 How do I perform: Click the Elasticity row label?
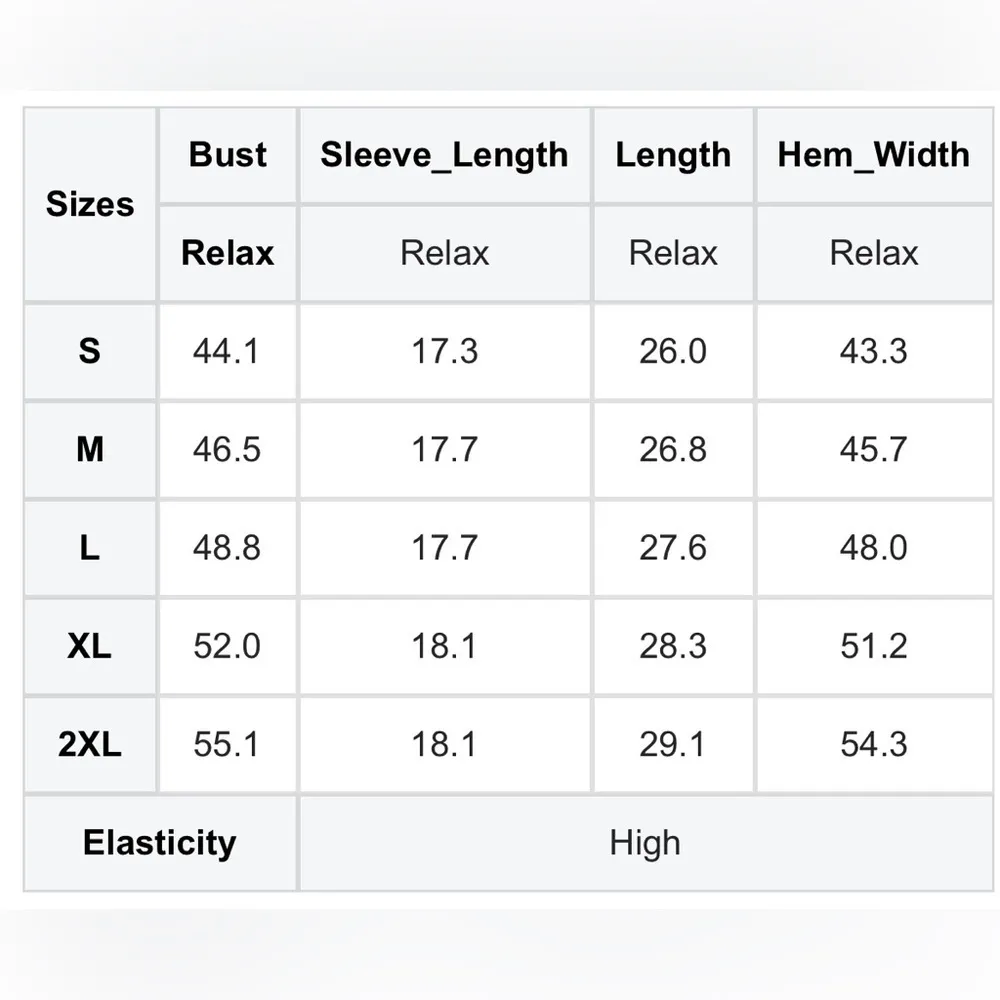pyautogui.click(x=160, y=842)
